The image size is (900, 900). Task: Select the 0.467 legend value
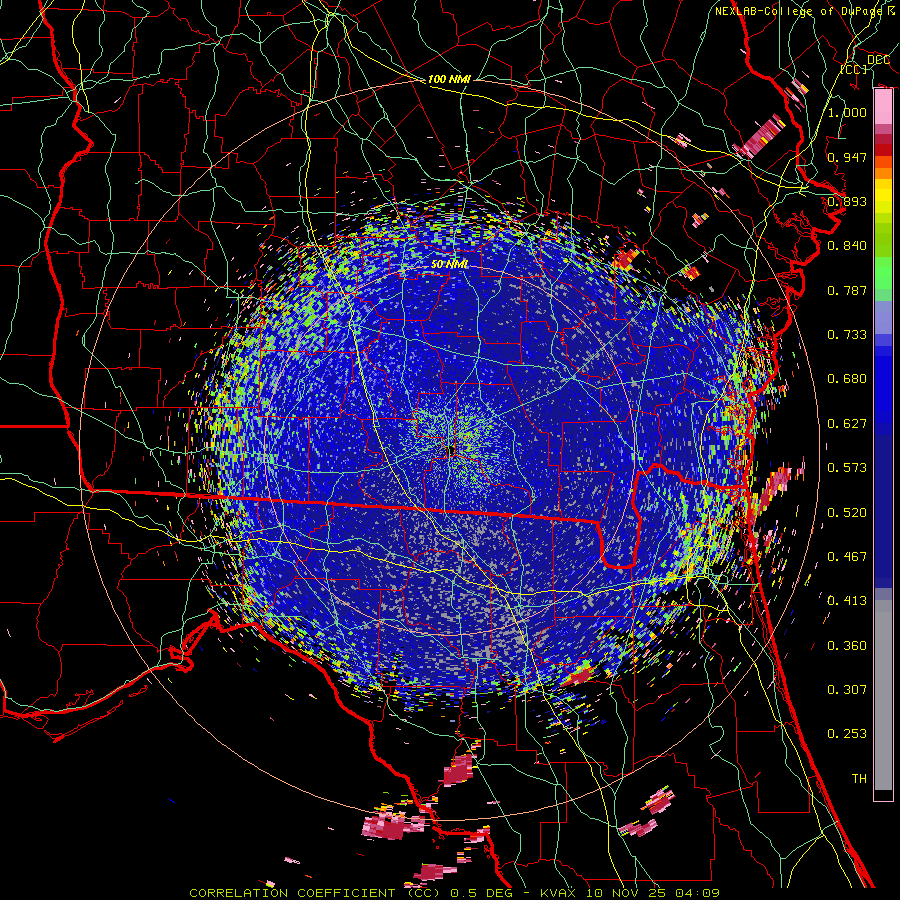point(847,557)
